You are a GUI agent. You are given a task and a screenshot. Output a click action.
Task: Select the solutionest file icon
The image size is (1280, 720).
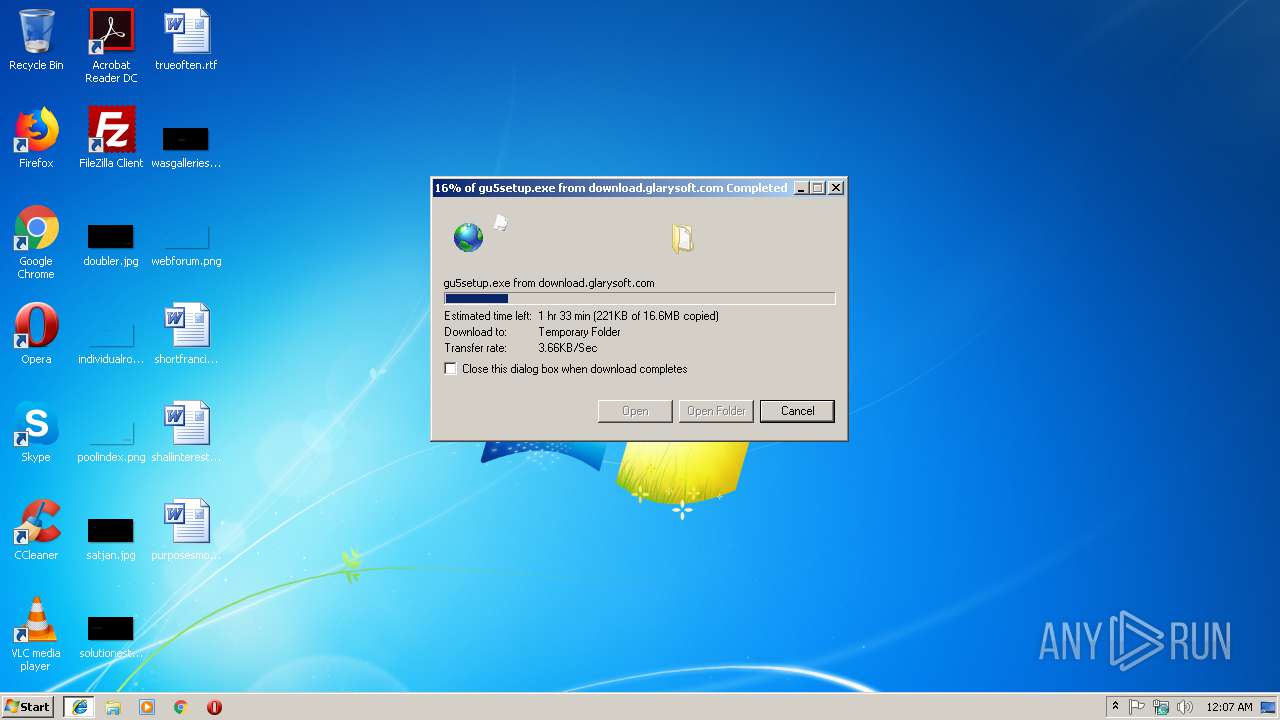[111, 635]
